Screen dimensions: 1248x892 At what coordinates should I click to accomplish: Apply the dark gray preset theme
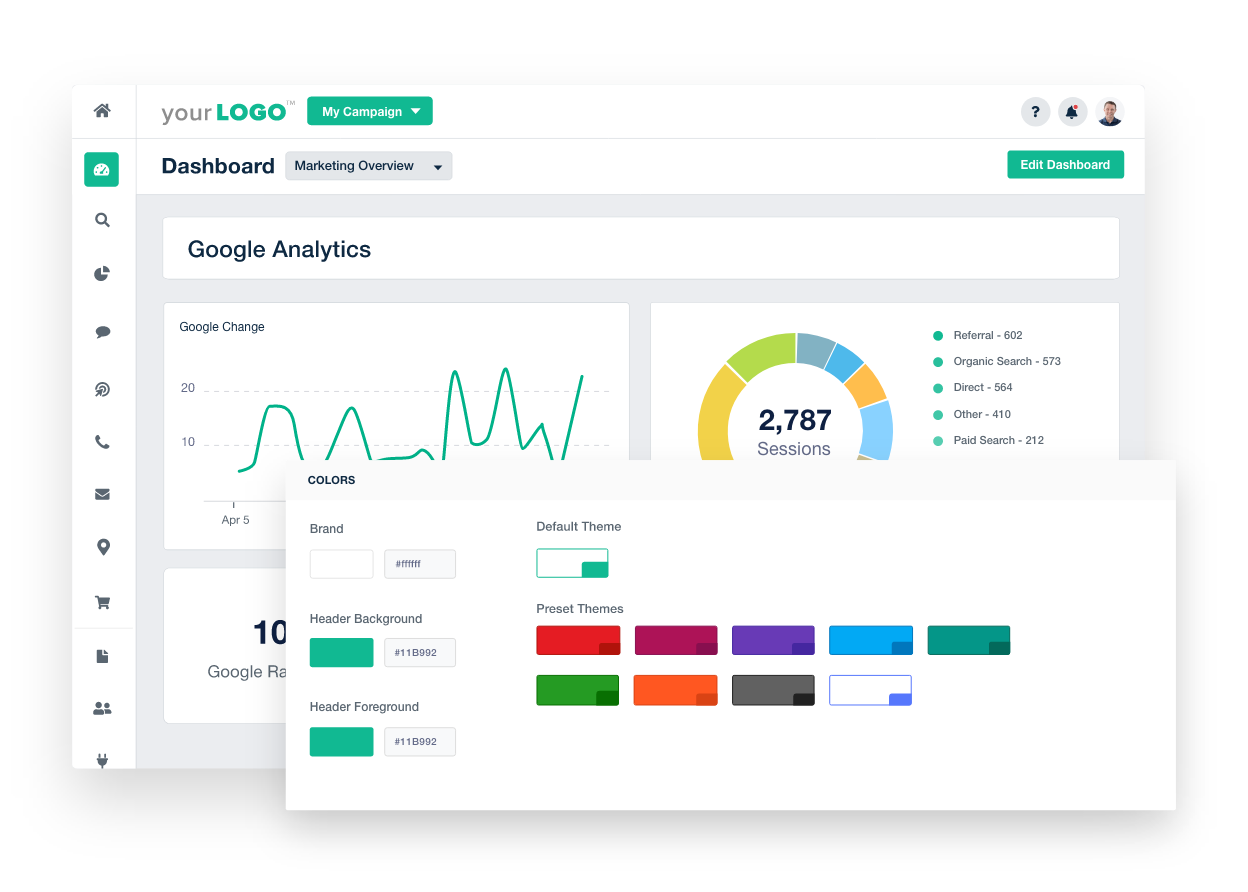[x=773, y=690]
